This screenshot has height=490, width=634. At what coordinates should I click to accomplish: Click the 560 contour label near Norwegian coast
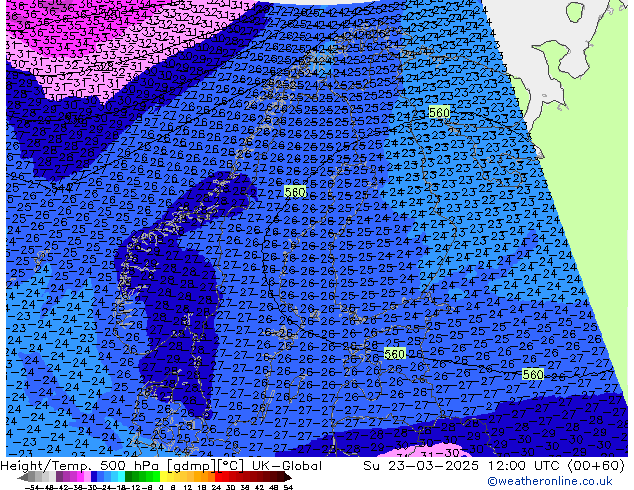[x=295, y=192]
